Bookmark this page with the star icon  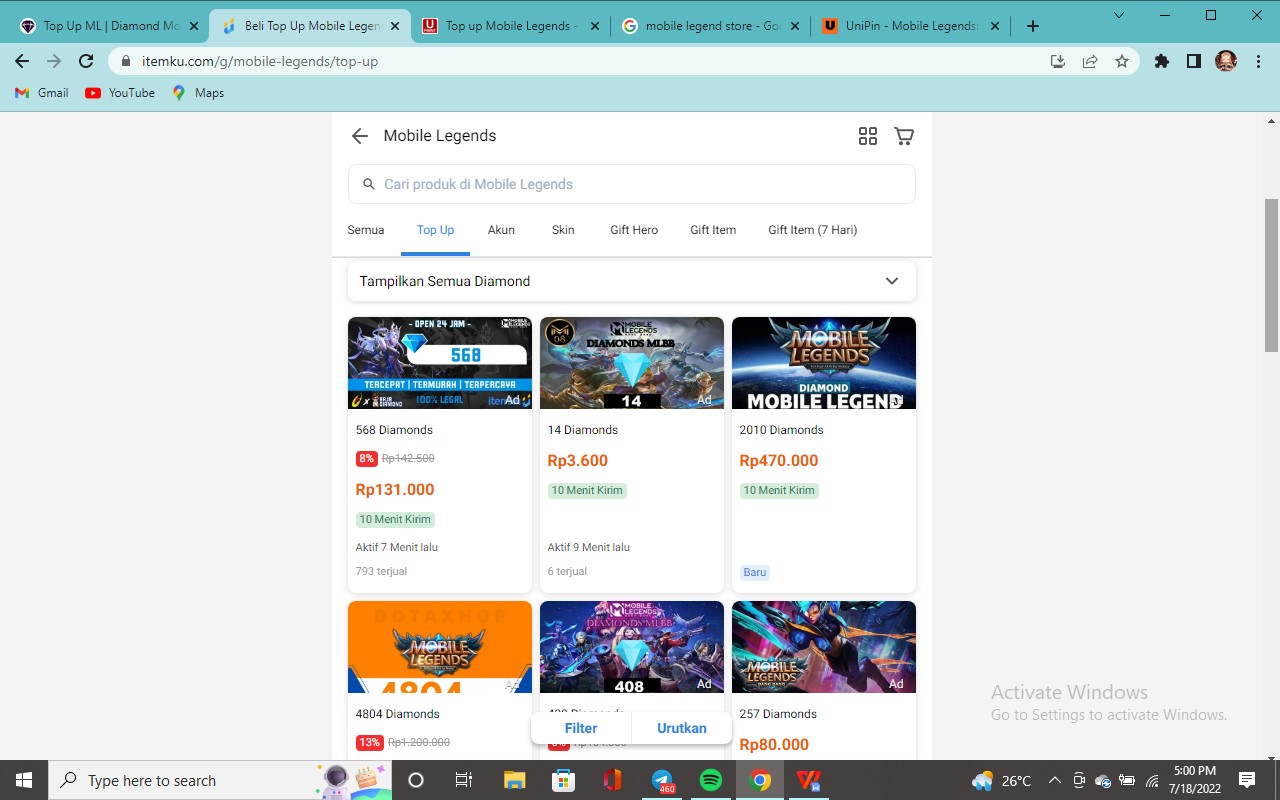click(1122, 61)
